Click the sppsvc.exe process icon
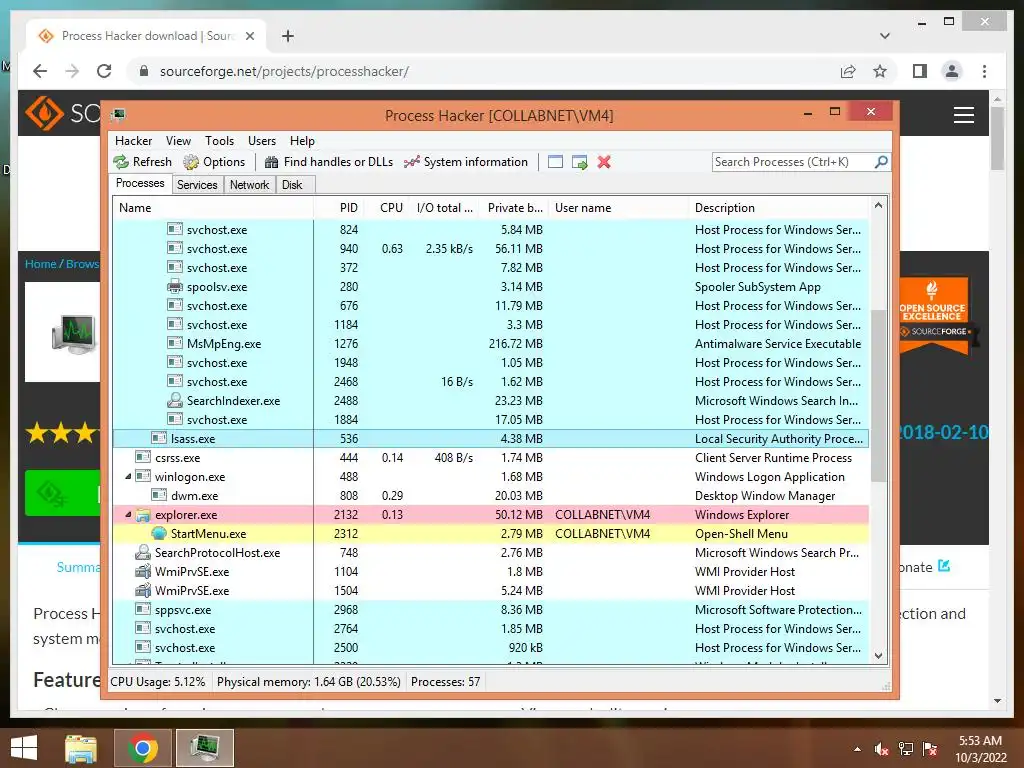 [x=143, y=609]
